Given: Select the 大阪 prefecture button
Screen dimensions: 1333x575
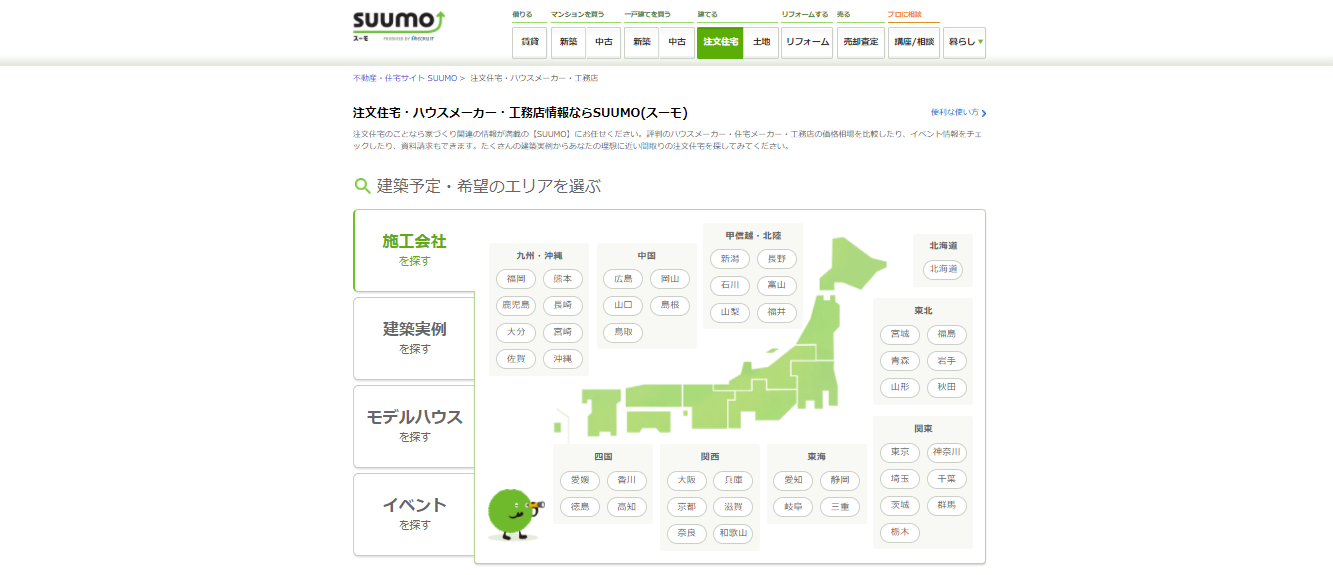Looking at the screenshot, I should click(x=686, y=481).
